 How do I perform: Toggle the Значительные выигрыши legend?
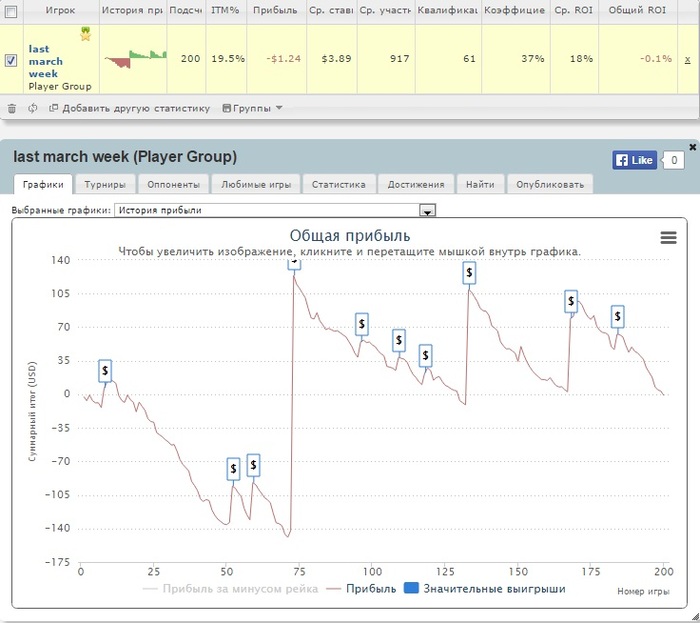tap(484, 589)
